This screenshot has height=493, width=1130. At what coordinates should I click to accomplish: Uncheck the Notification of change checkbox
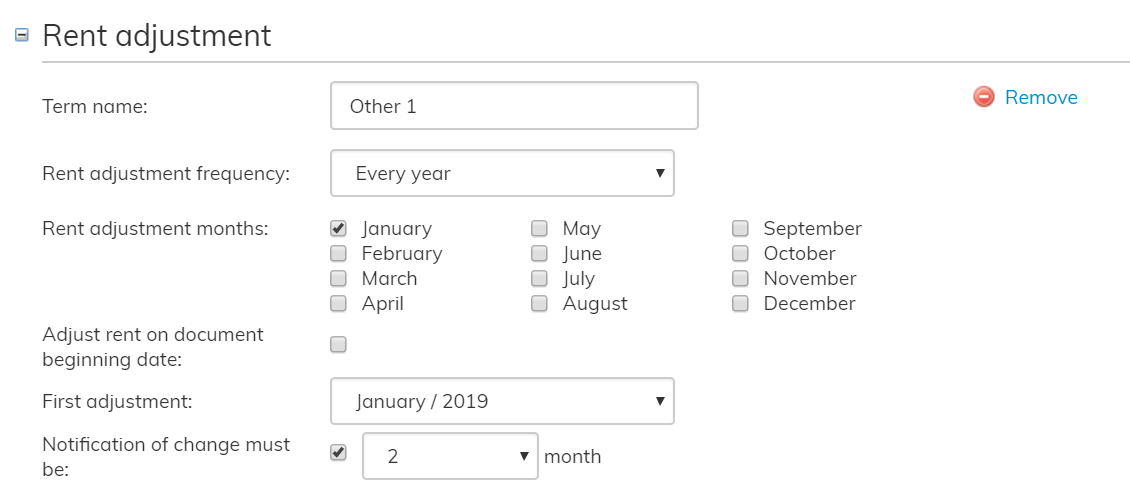click(x=338, y=453)
